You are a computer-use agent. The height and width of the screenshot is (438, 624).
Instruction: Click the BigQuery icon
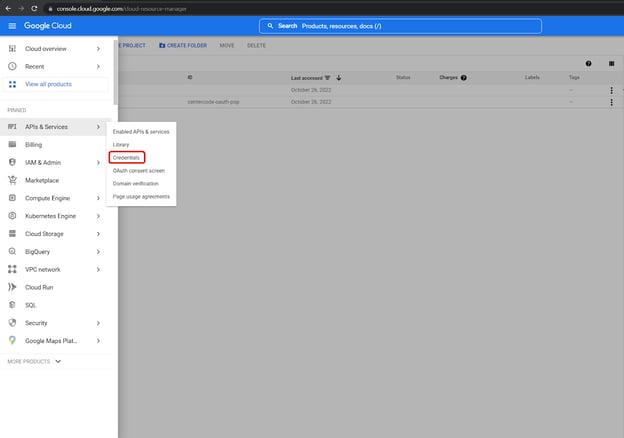12,251
